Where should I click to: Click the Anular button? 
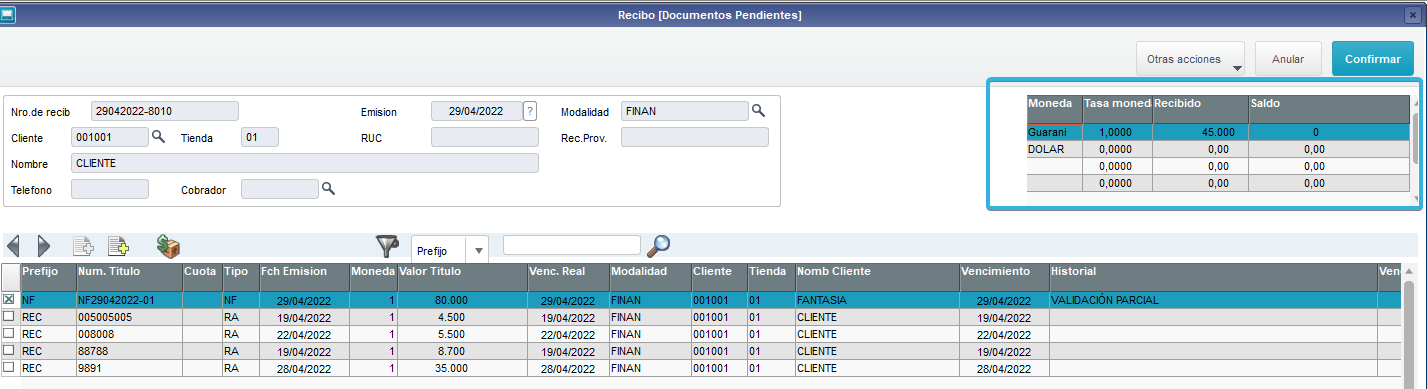click(x=1288, y=59)
